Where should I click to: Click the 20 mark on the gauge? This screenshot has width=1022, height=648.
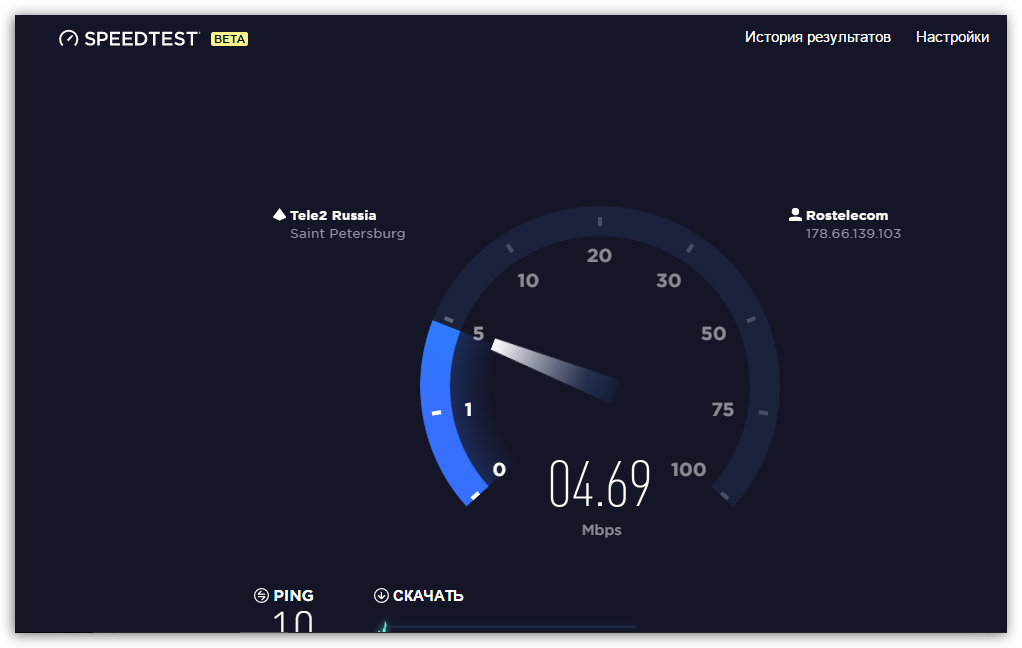[x=599, y=256]
